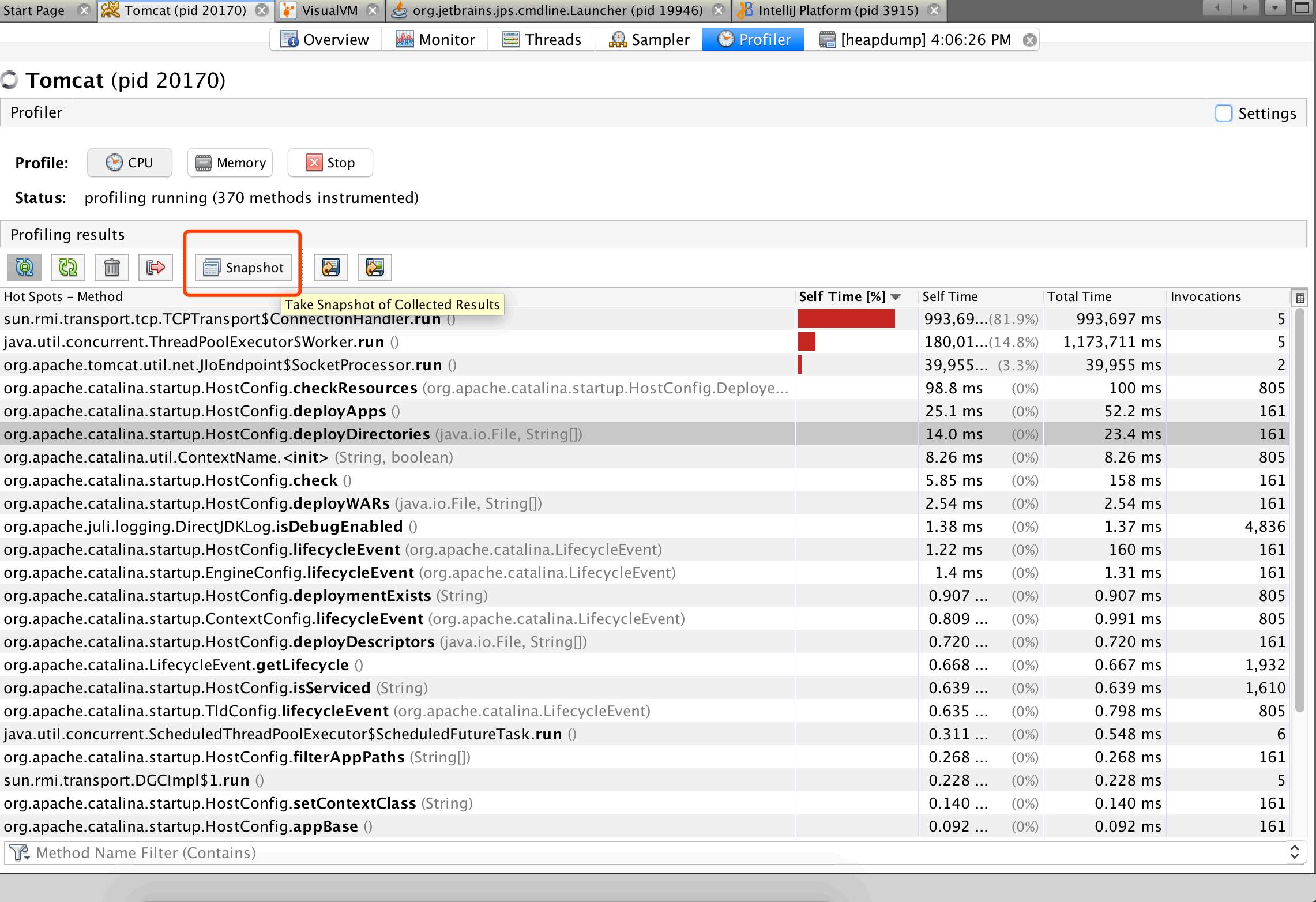Close the heapdump 4:06:26 PM tab
Screen dimensions: 1316x902
(x=1029, y=40)
